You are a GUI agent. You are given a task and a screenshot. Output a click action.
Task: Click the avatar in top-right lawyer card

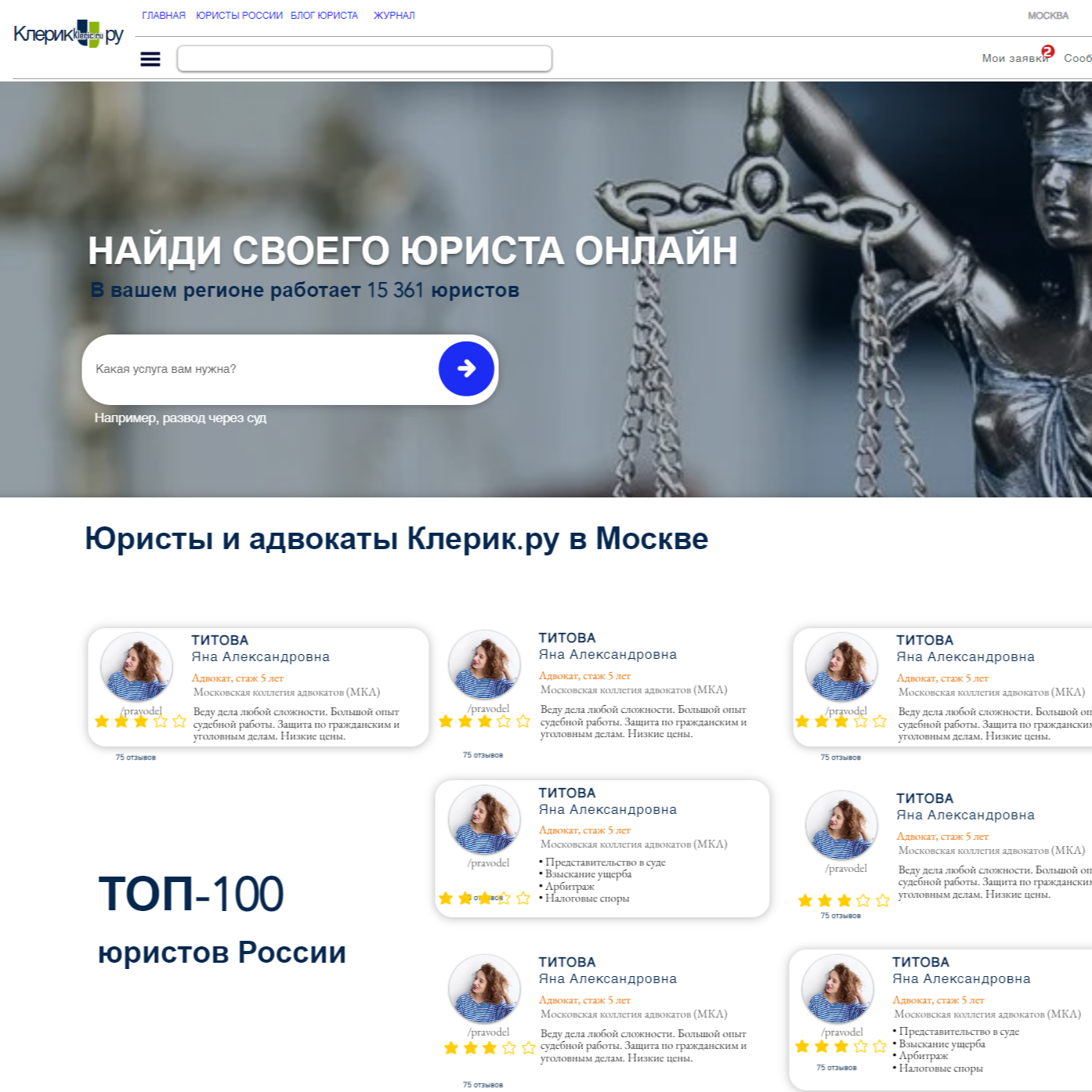(842, 667)
